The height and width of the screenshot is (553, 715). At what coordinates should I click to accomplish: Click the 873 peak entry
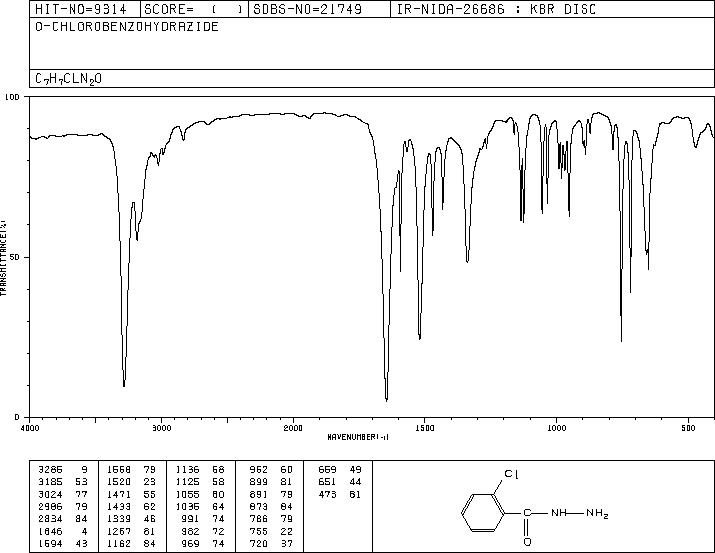(259, 506)
